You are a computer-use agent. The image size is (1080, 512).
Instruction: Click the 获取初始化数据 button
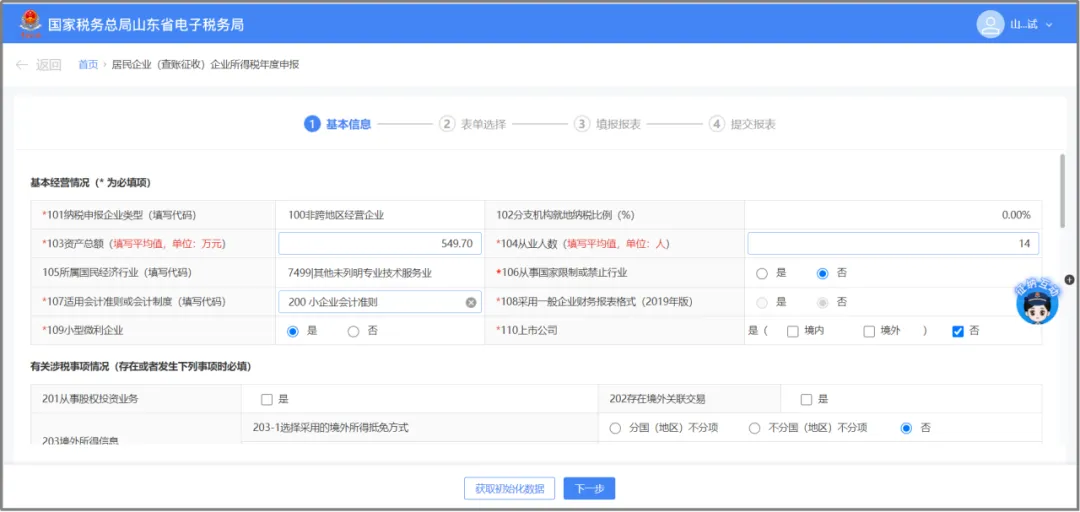(510, 489)
